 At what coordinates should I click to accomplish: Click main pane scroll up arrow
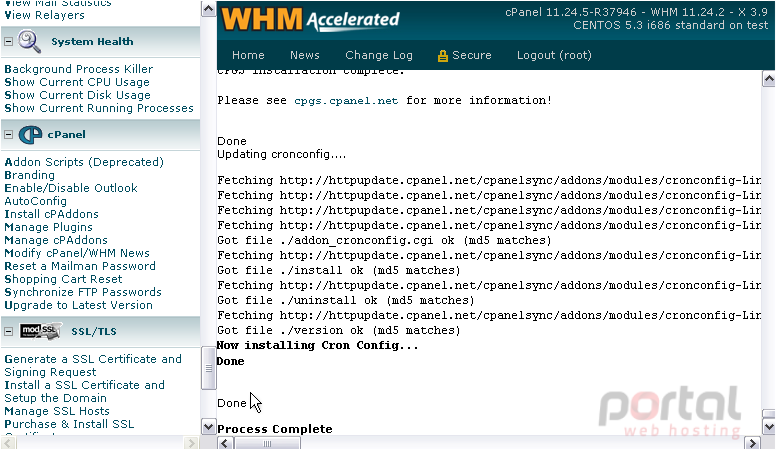769,79
